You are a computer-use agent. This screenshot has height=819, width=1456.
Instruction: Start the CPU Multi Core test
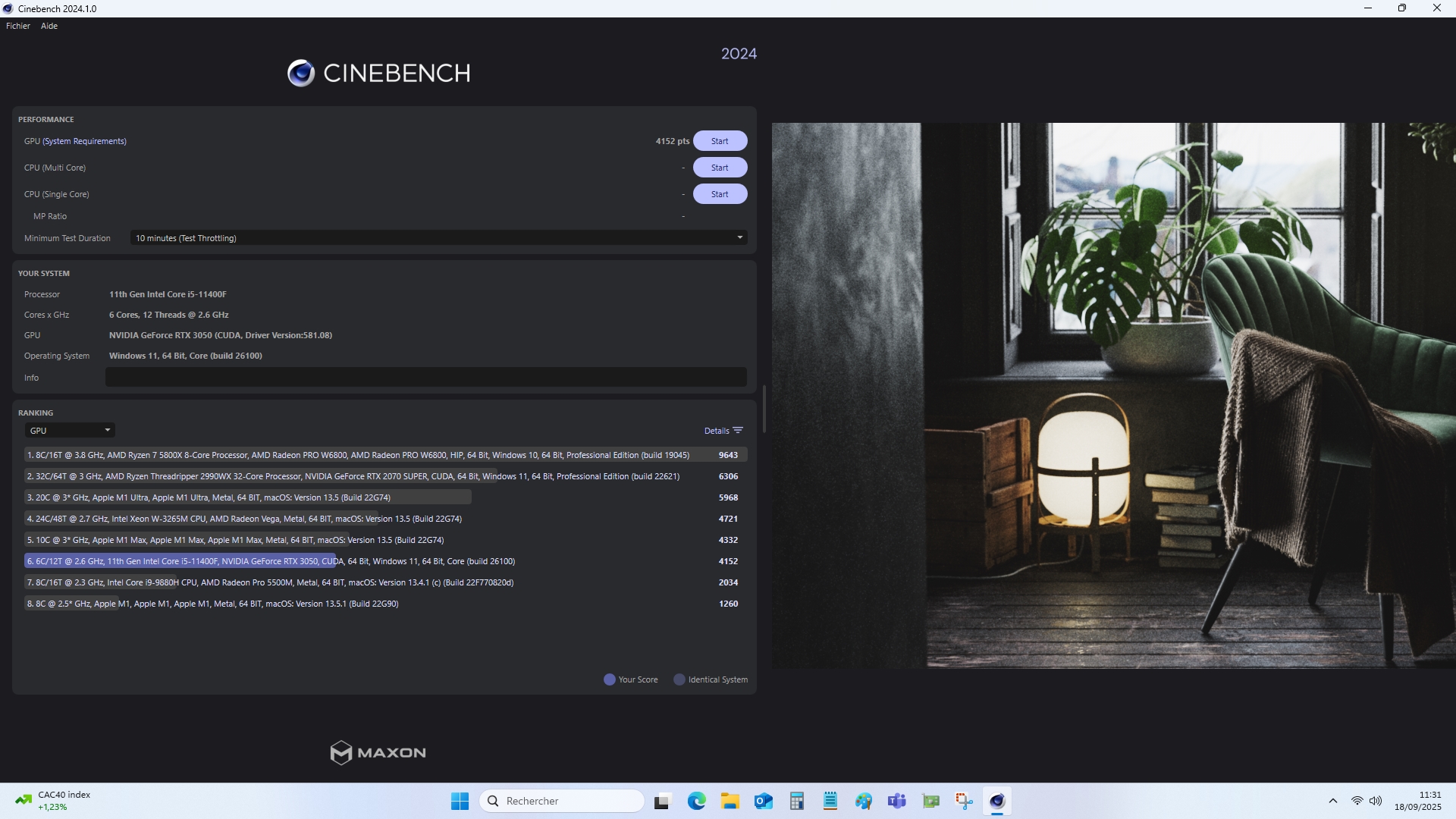pyautogui.click(x=720, y=168)
